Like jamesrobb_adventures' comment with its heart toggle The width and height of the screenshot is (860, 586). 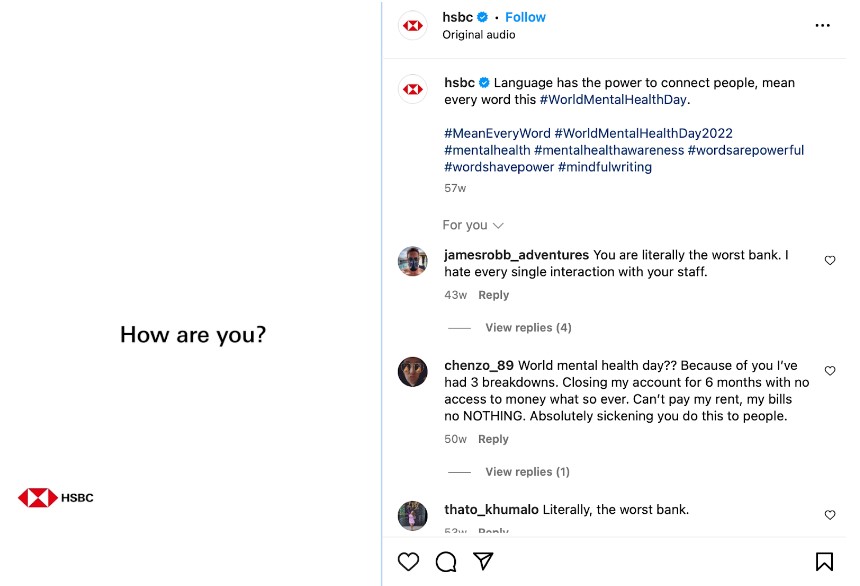tap(830, 260)
